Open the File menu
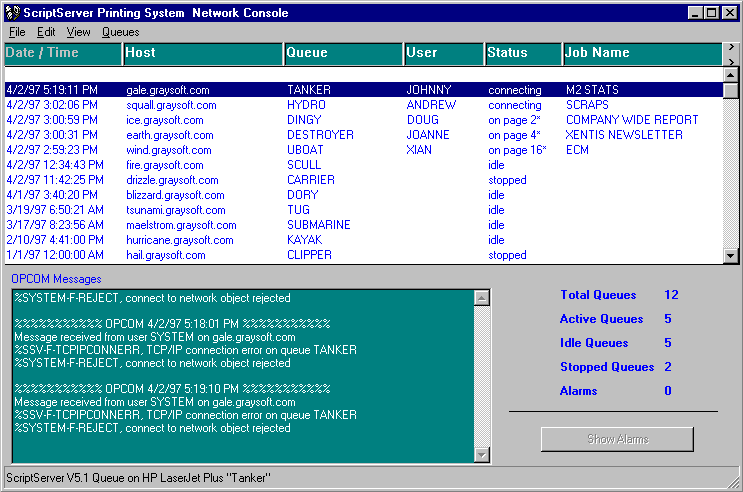This screenshot has width=743, height=492. click(17, 32)
